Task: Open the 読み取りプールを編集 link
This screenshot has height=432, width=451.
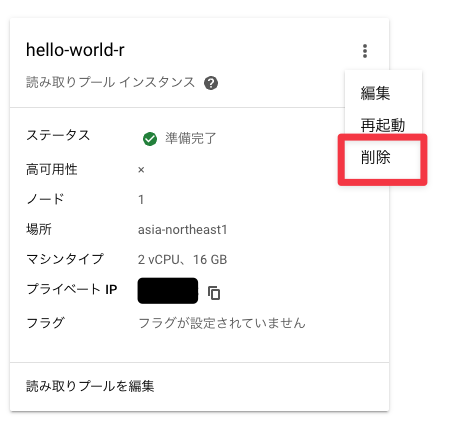Action: click(x=90, y=386)
